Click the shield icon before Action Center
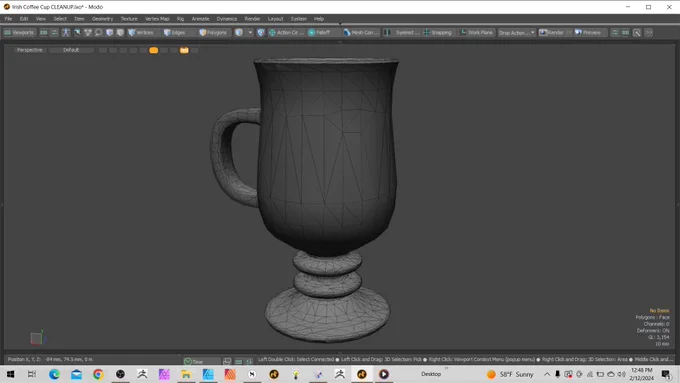Image resolution: width=680 pixels, height=383 pixels. (x=261, y=33)
